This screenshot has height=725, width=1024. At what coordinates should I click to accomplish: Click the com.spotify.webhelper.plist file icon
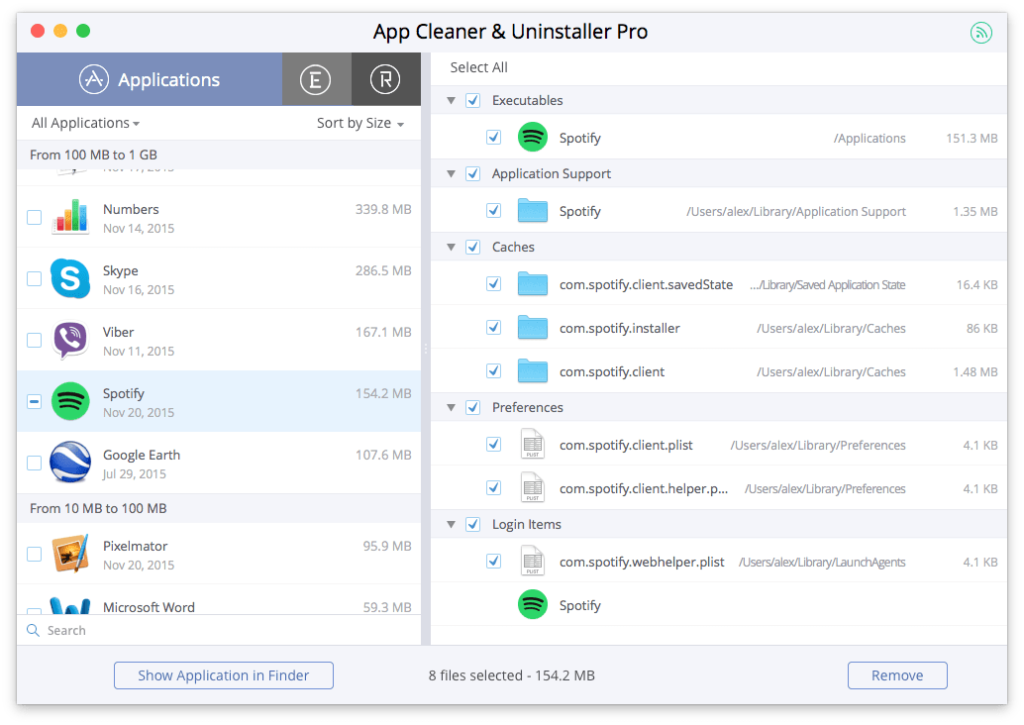pyautogui.click(x=533, y=561)
